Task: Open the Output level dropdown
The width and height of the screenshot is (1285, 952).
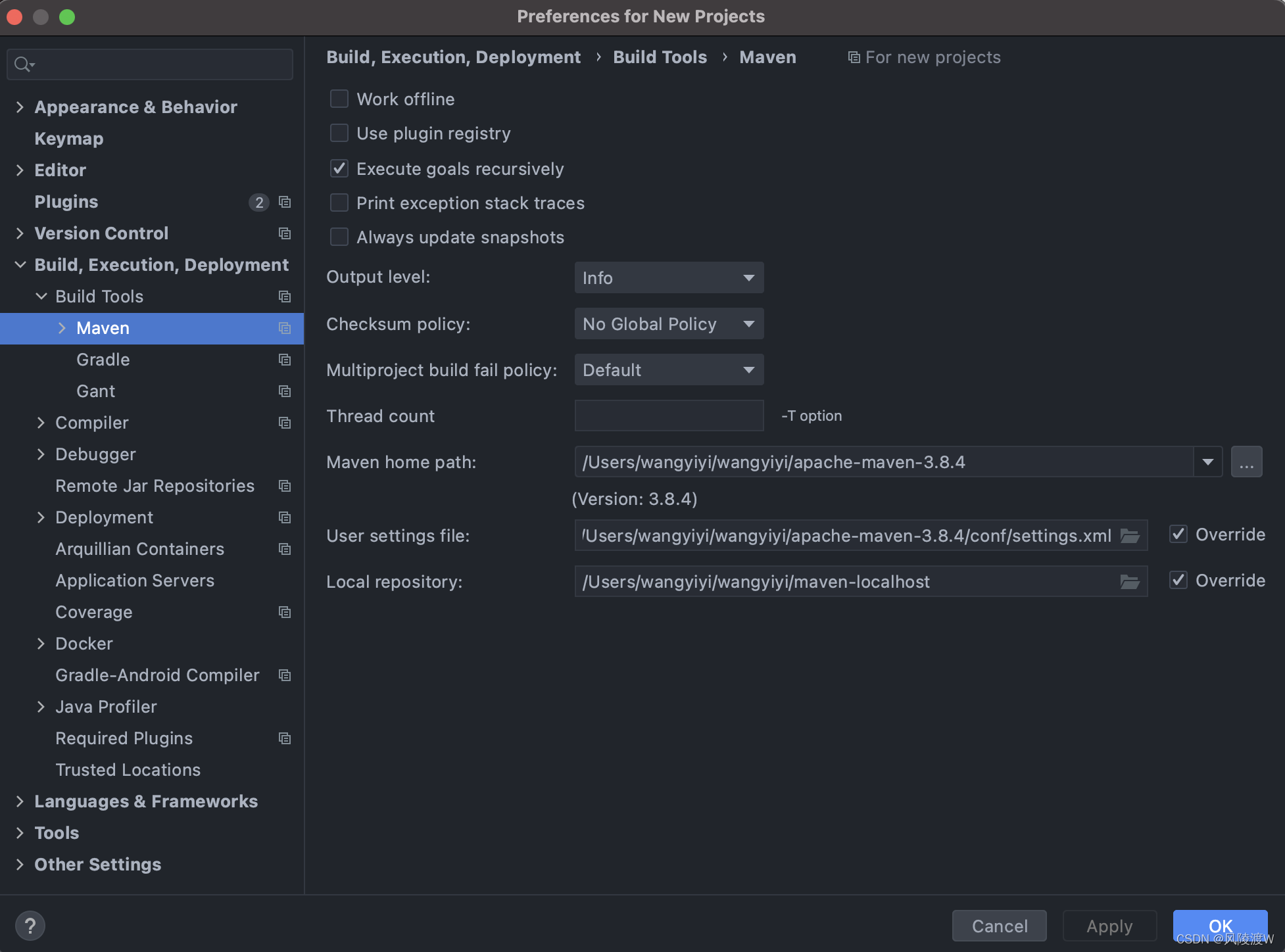Action: (x=669, y=278)
